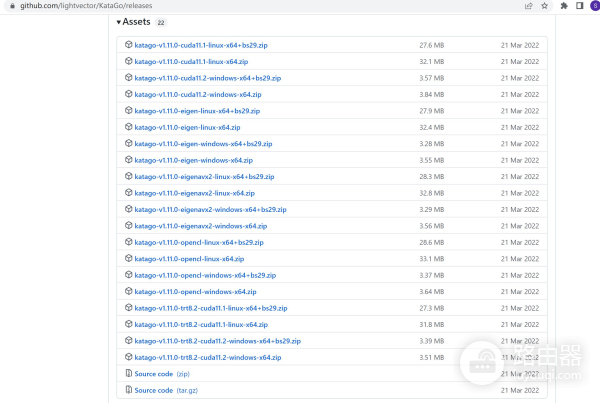Collapse the Assets section triangle
The width and height of the screenshot is (600, 403).
[118, 21]
